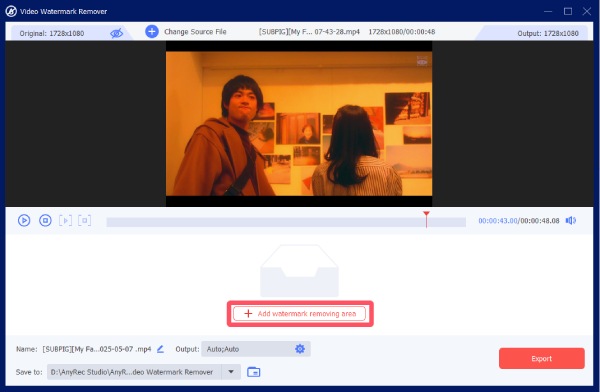Click the set start point bracket icon

65,220
